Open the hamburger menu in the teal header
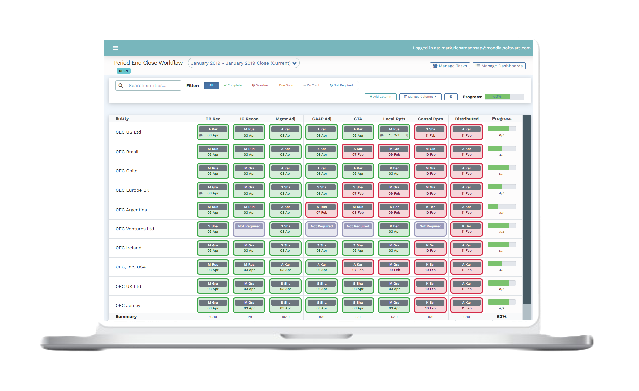639x391 pixels. coord(115,48)
